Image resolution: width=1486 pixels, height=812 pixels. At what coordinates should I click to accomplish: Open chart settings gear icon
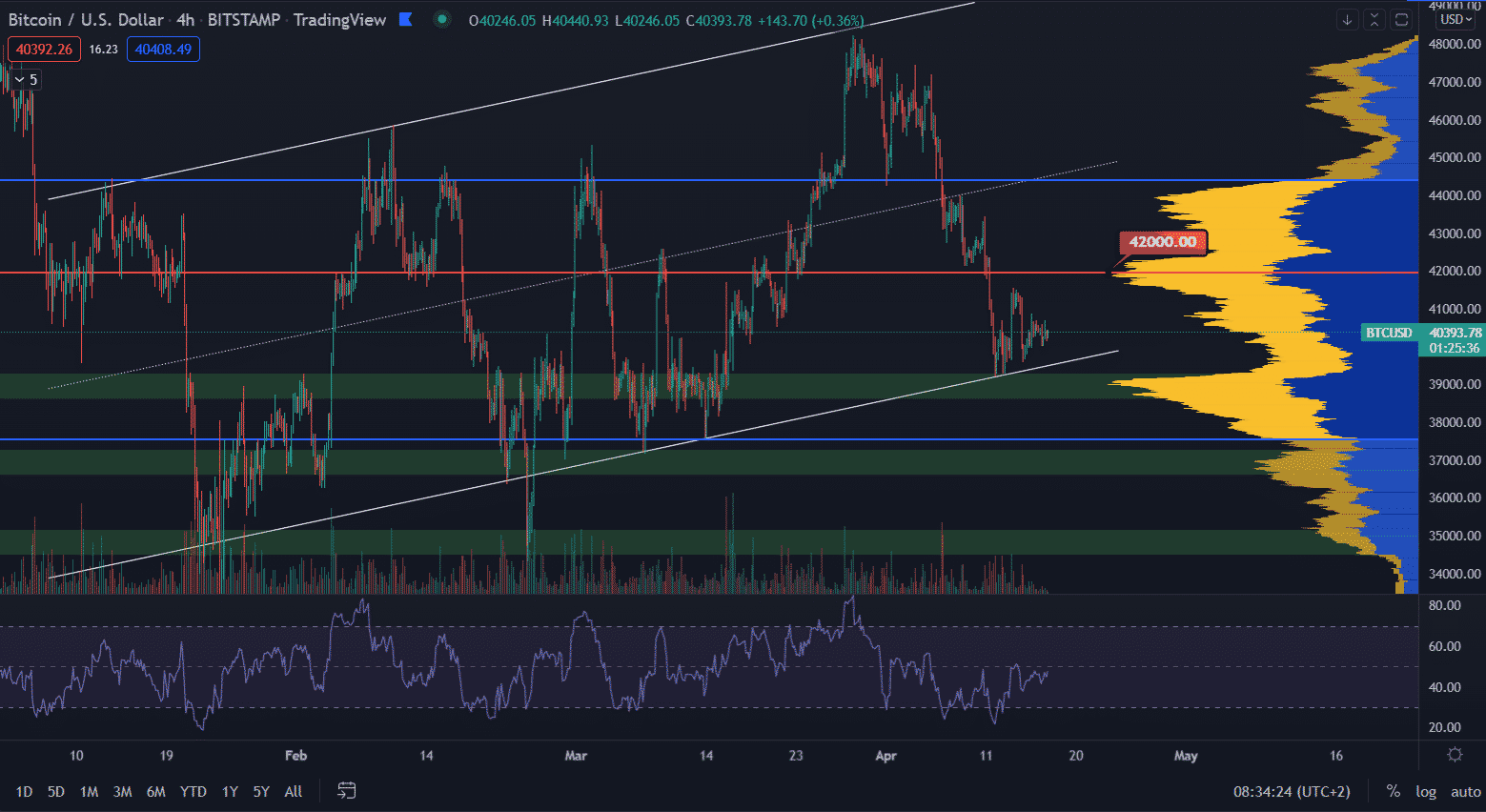click(1455, 755)
